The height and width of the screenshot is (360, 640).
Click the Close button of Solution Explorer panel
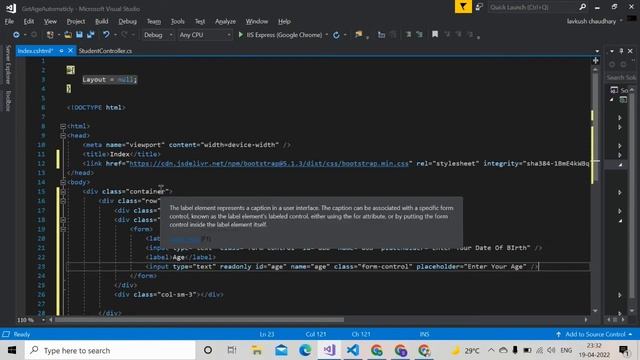(x=630, y=51)
